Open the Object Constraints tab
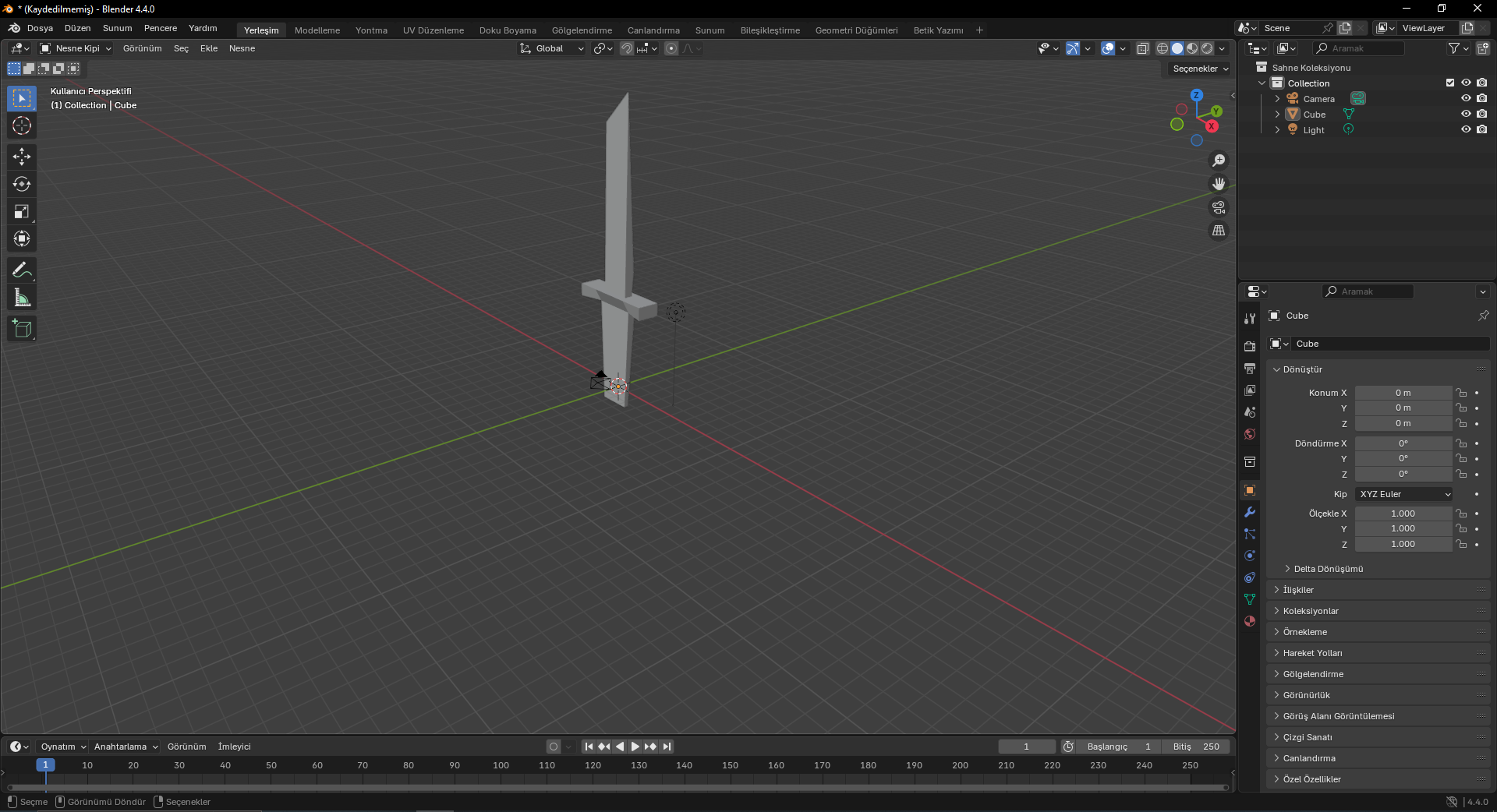 1250,577
